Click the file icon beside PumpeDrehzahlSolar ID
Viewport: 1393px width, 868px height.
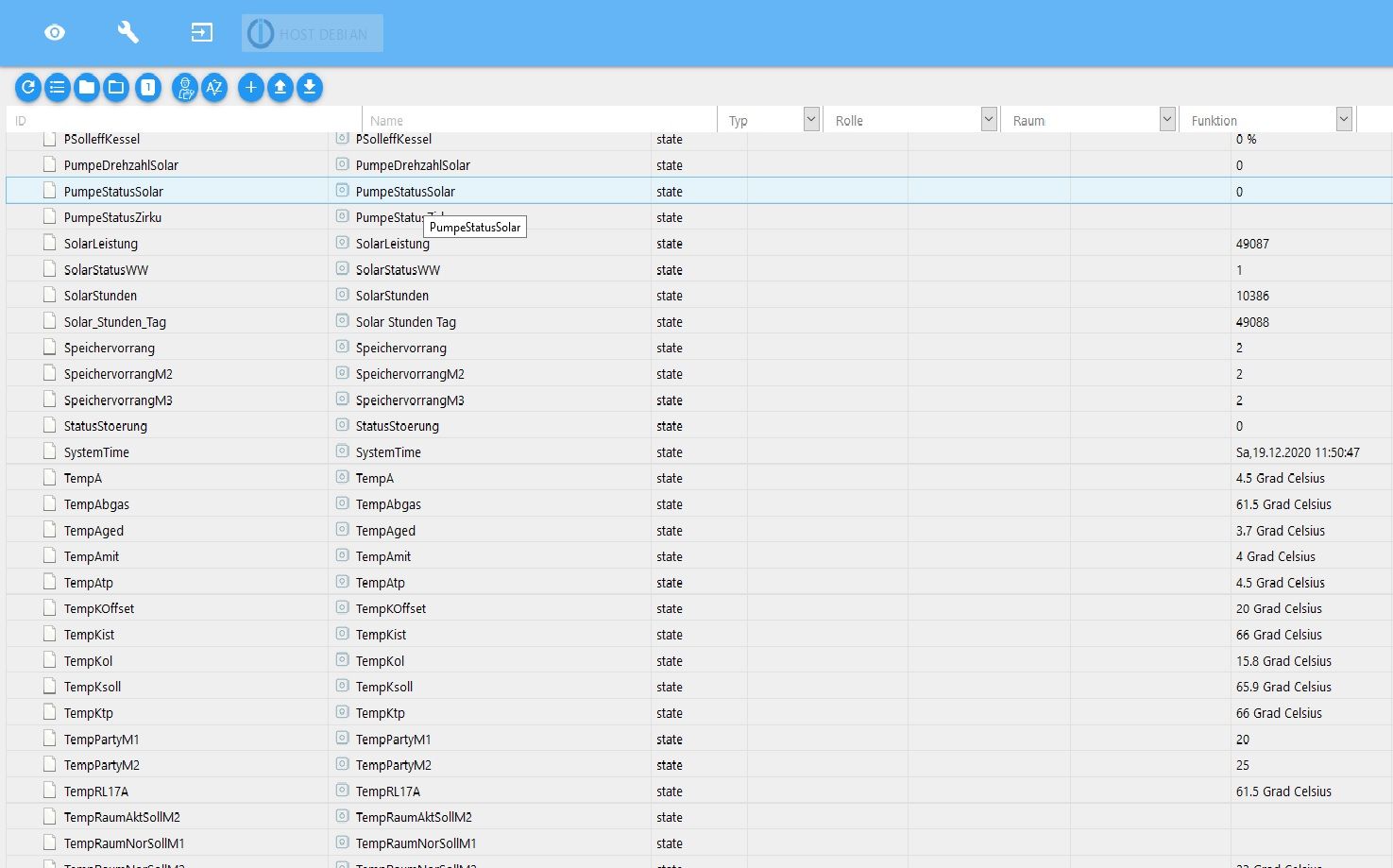pos(49,164)
